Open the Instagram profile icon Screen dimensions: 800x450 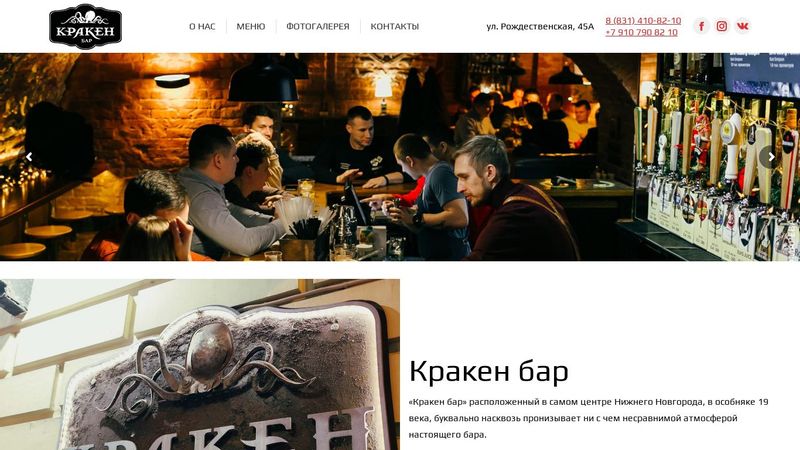click(x=721, y=26)
